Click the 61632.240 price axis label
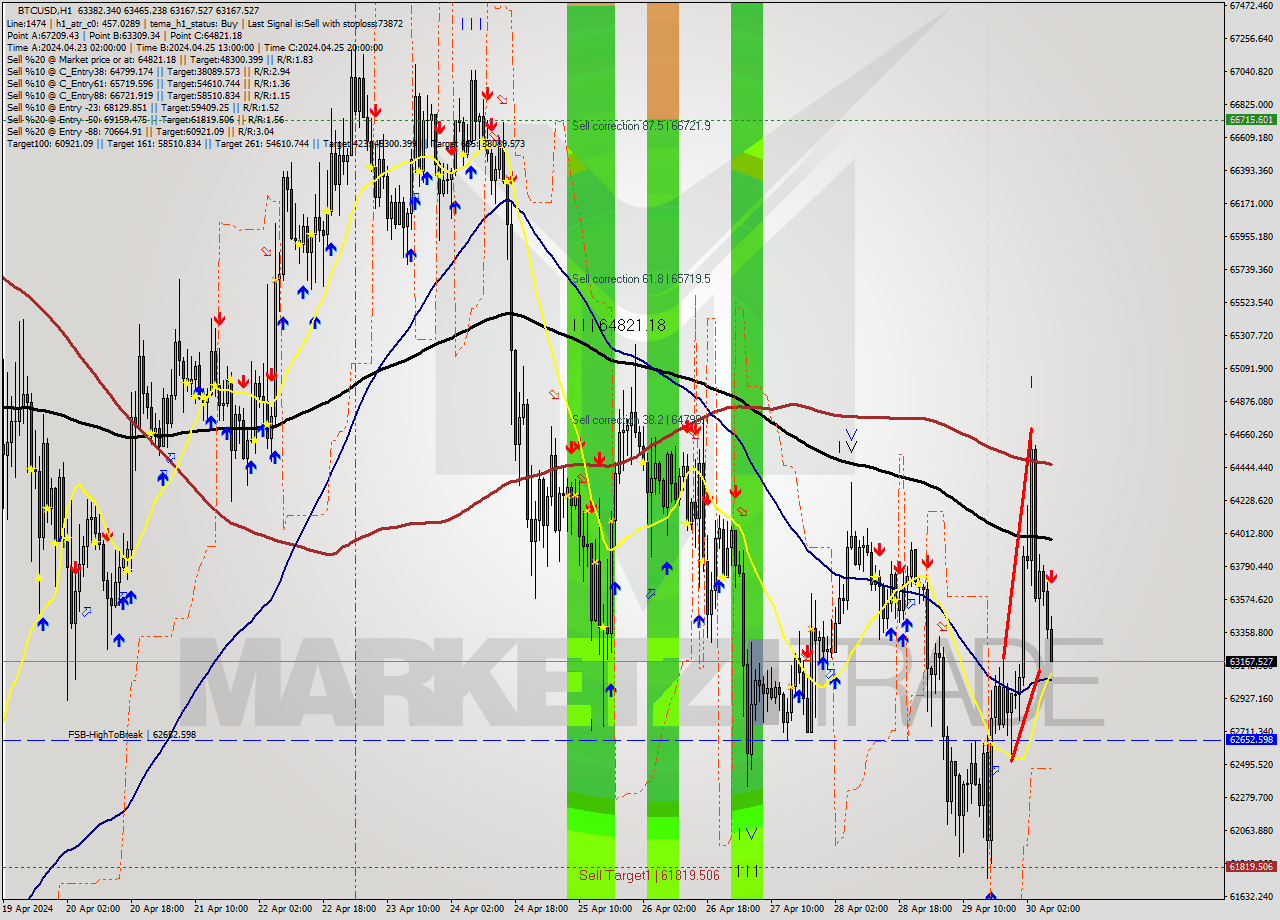Image resolution: width=1280 pixels, height=920 pixels. click(1251, 896)
